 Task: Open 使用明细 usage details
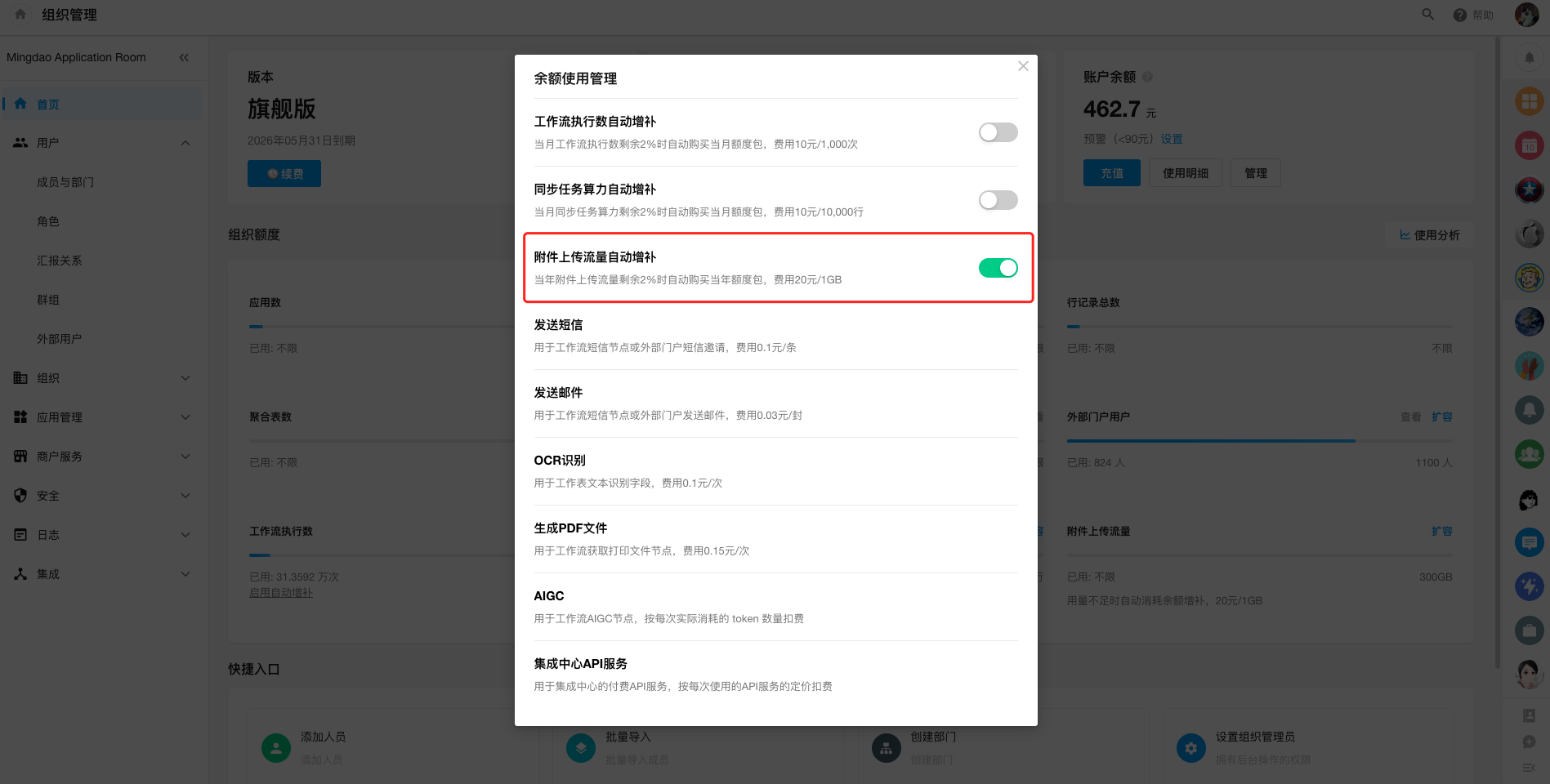point(1186,173)
